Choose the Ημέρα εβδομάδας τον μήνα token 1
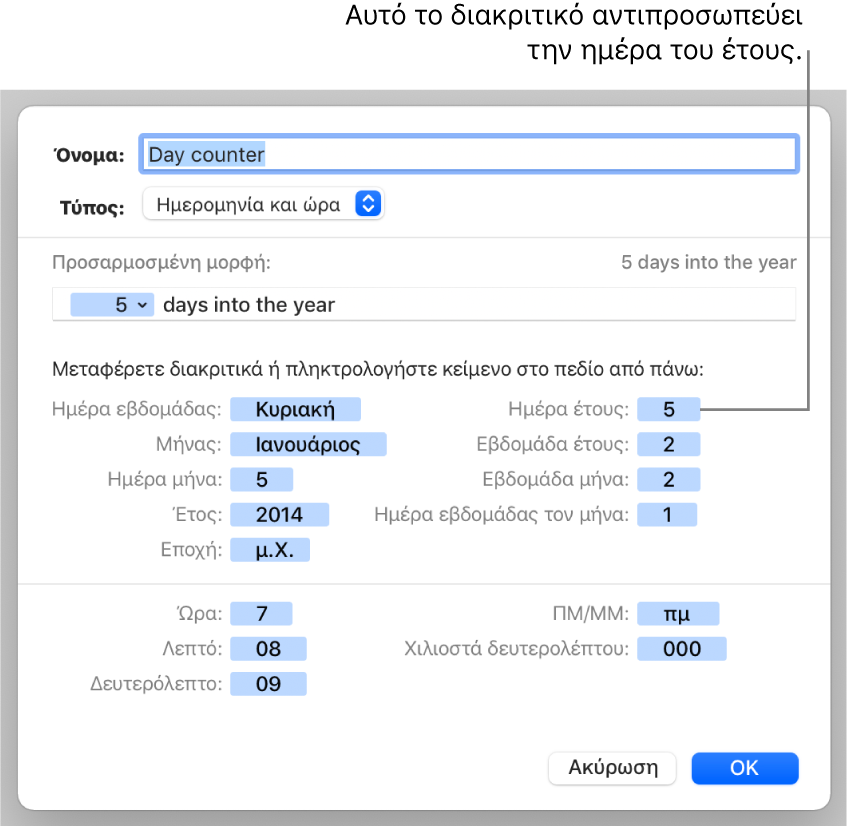The height and width of the screenshot is (827, 849). click(667, 515)
